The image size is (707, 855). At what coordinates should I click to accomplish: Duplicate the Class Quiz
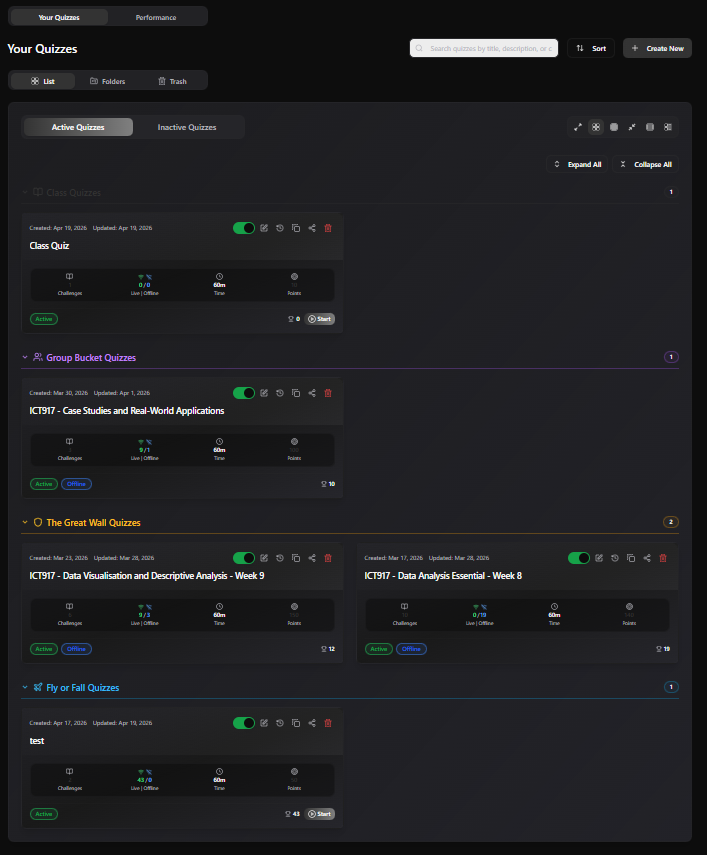296,228
